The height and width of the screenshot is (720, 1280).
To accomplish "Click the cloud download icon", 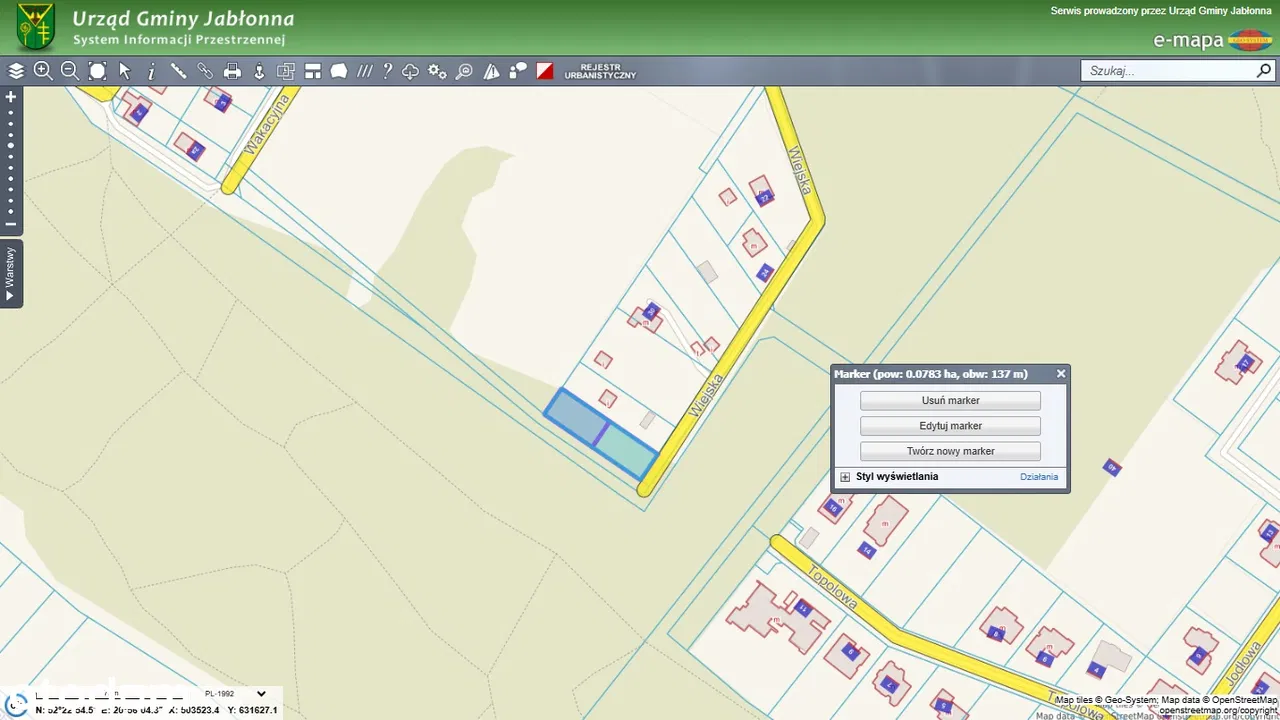I will click(x=411, y=71).
